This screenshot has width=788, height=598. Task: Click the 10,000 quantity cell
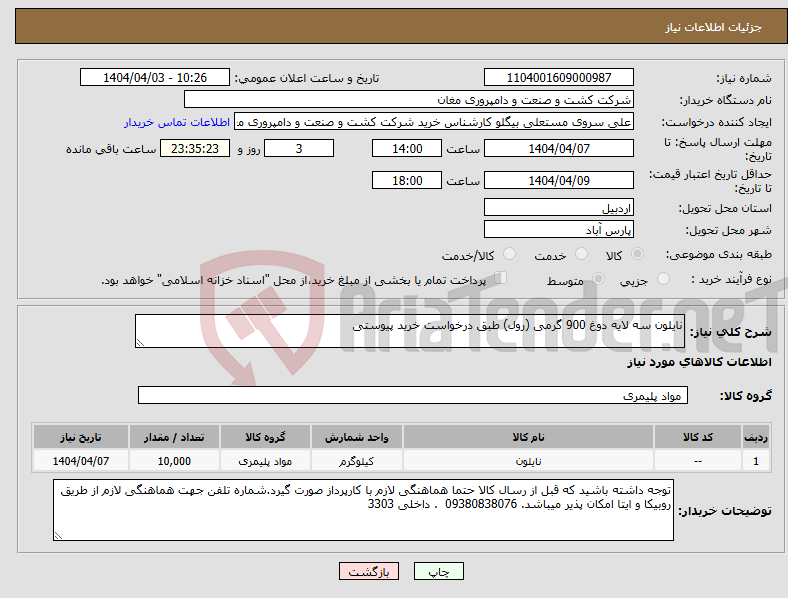(x=174, y=461)
